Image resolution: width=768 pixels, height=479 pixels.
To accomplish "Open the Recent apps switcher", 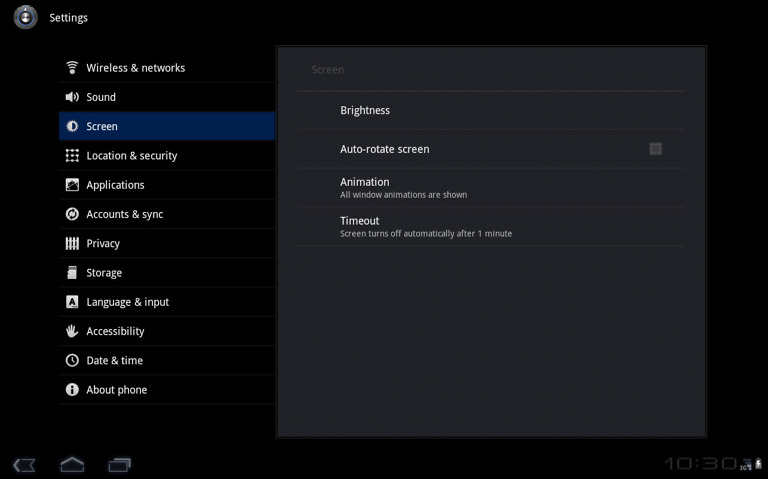I will [x=119, y=465].
